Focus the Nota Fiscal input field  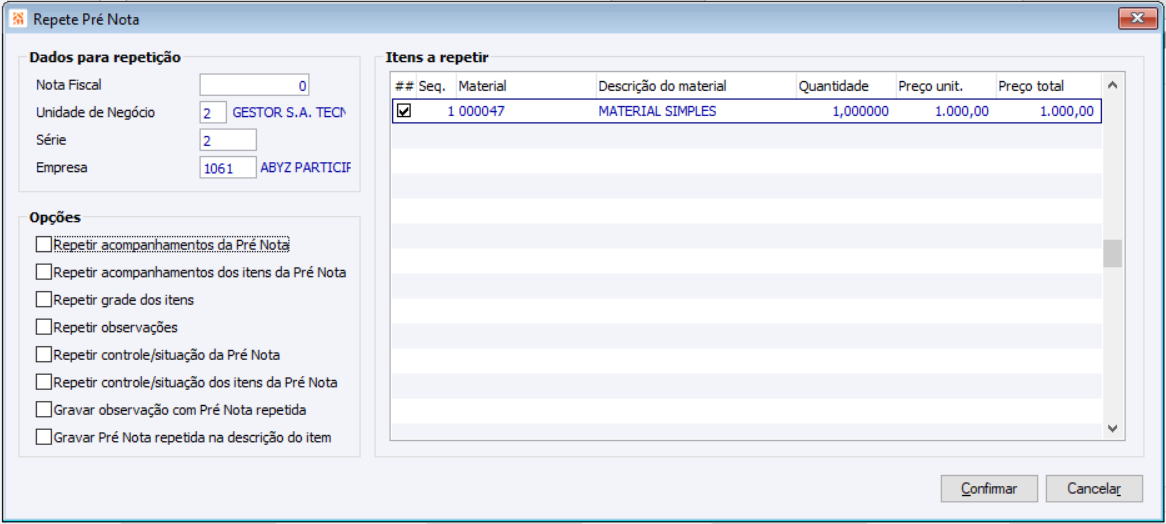point(254,85)
